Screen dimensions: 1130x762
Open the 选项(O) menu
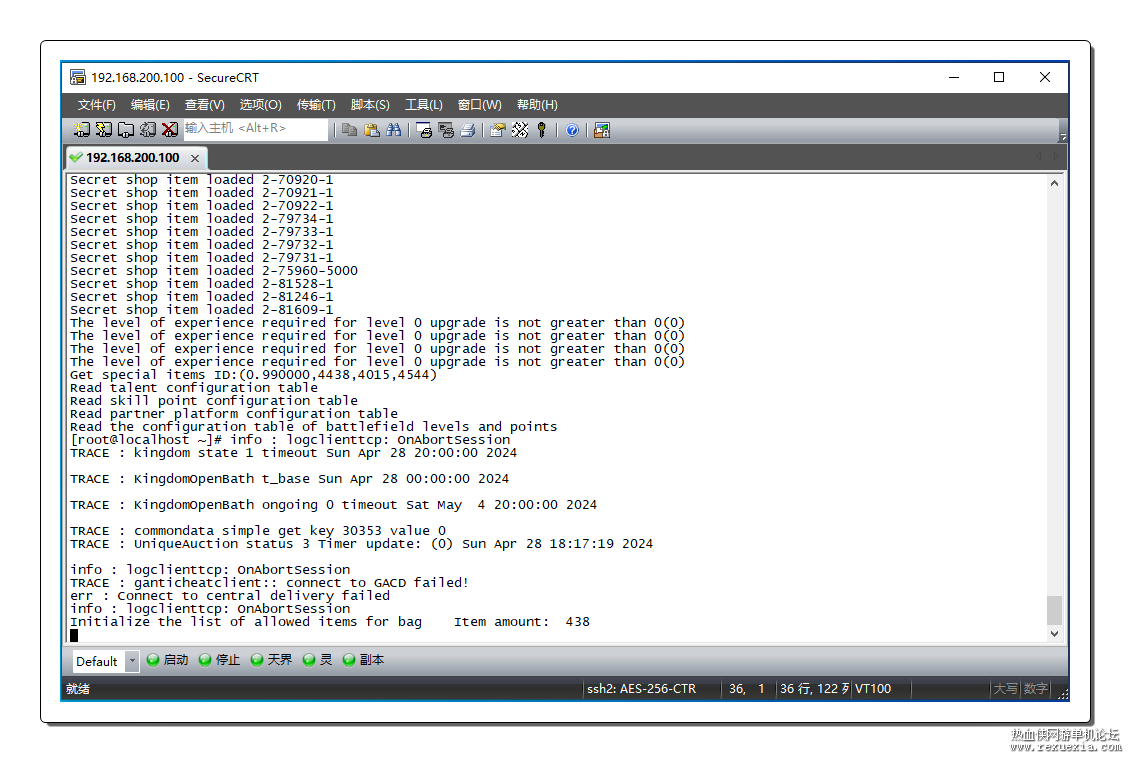(x=260, y=105)
